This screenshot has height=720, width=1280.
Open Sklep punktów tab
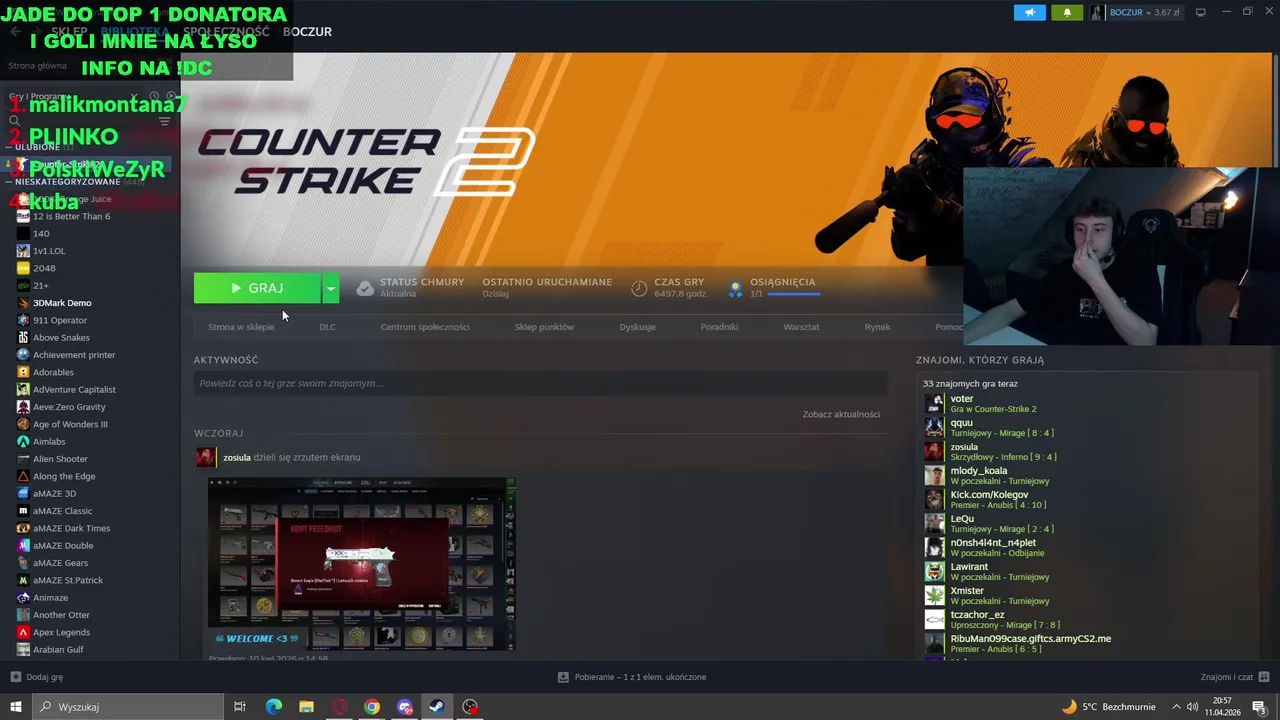544,327
